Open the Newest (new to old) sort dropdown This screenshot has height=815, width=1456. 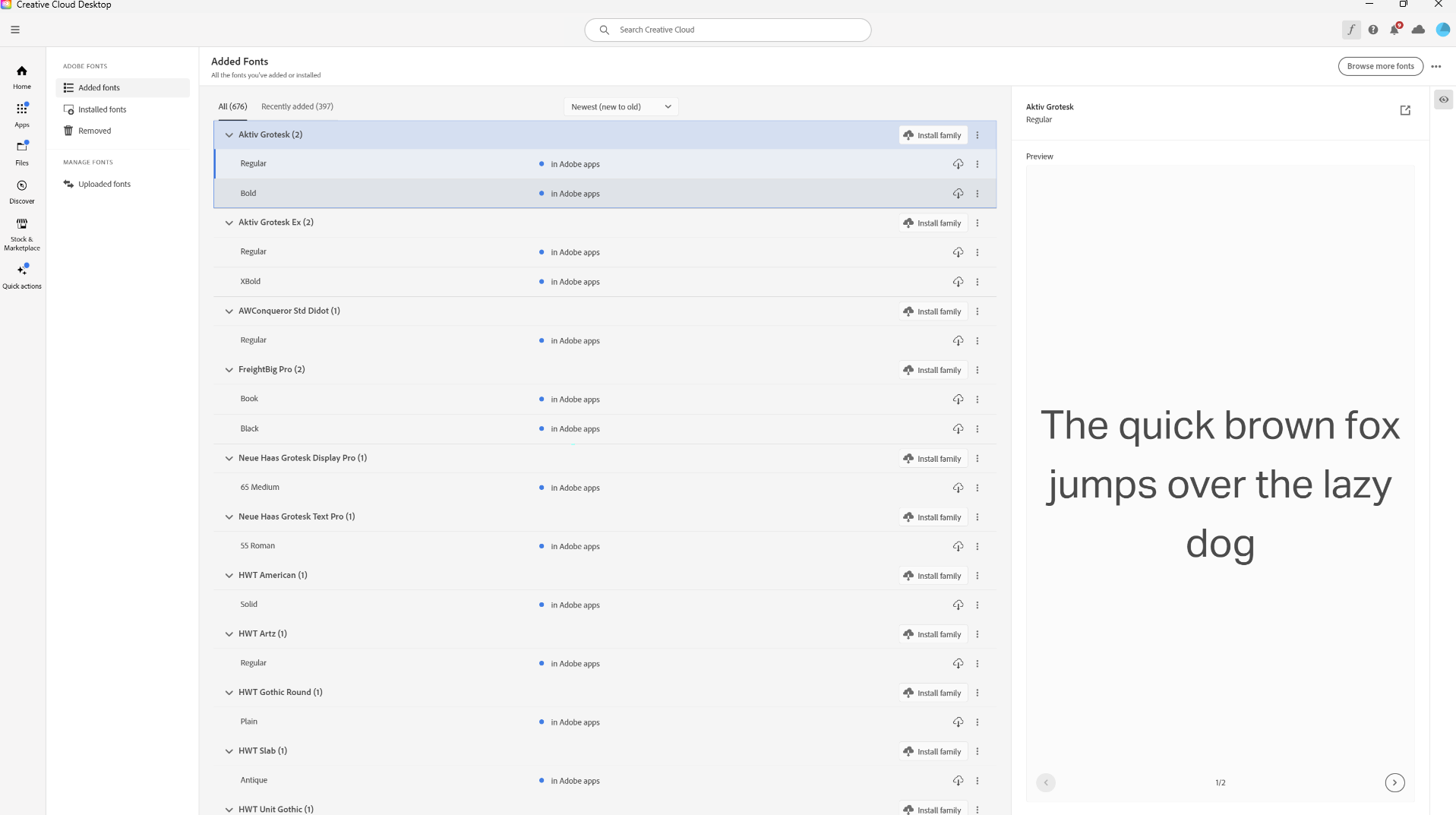click(x=621, y=107)
